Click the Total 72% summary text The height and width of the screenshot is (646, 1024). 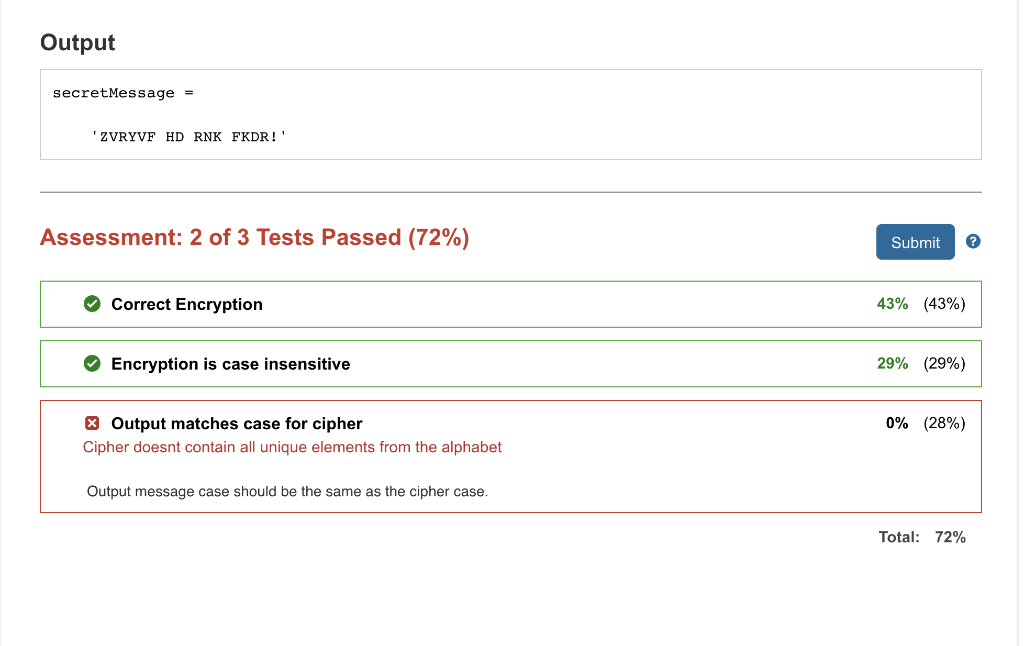point(921,537)
